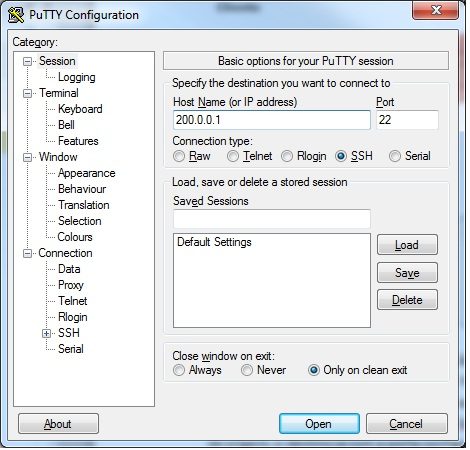Image resolution: width=470 pixels, height=450 pixels.
Task: Open the Selection category
Action: point(79,221)
